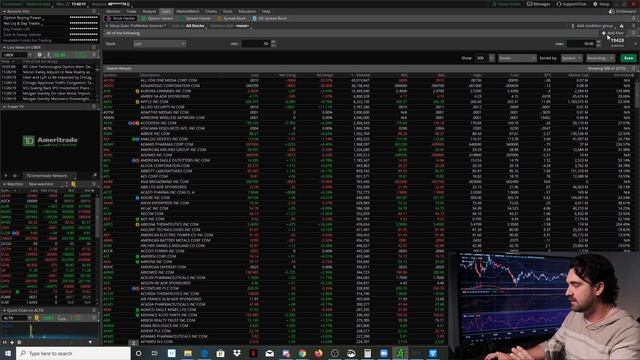This screenshot has height=360, width=640.
Task: Mute the Trader TV speaker icon
Action: coord(15,176)
